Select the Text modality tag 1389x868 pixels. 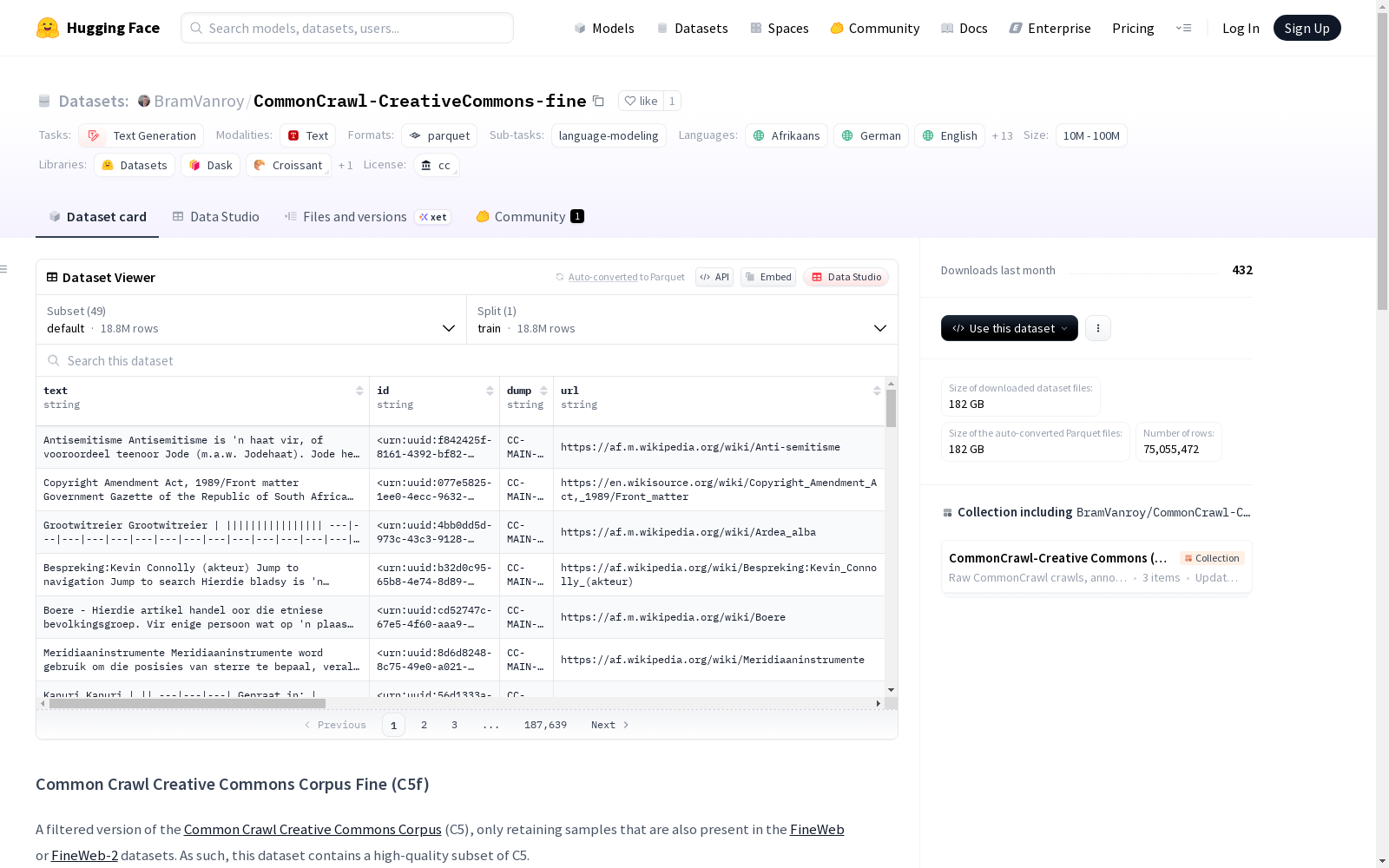point(308,135)
